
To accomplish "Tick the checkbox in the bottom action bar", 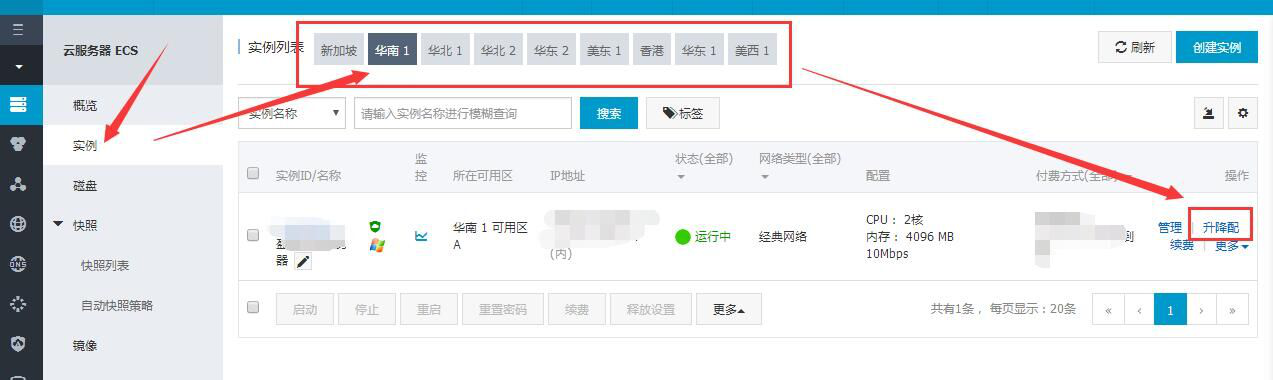I will click(253, 307).
